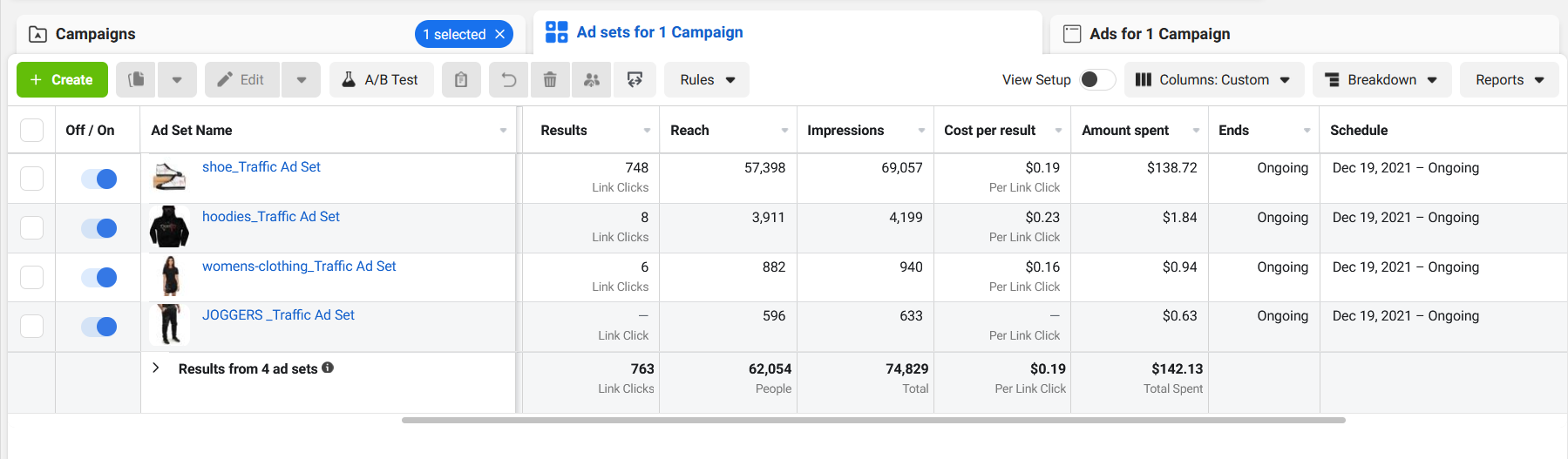
Task: Clear the '1 selected' campaign filter with X
Action: pos(500,35)
